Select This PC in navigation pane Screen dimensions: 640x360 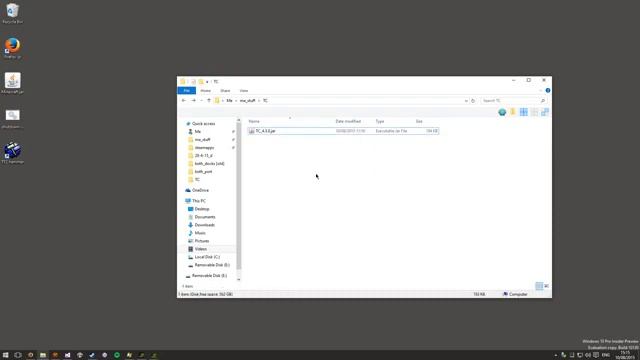(199, 201)
